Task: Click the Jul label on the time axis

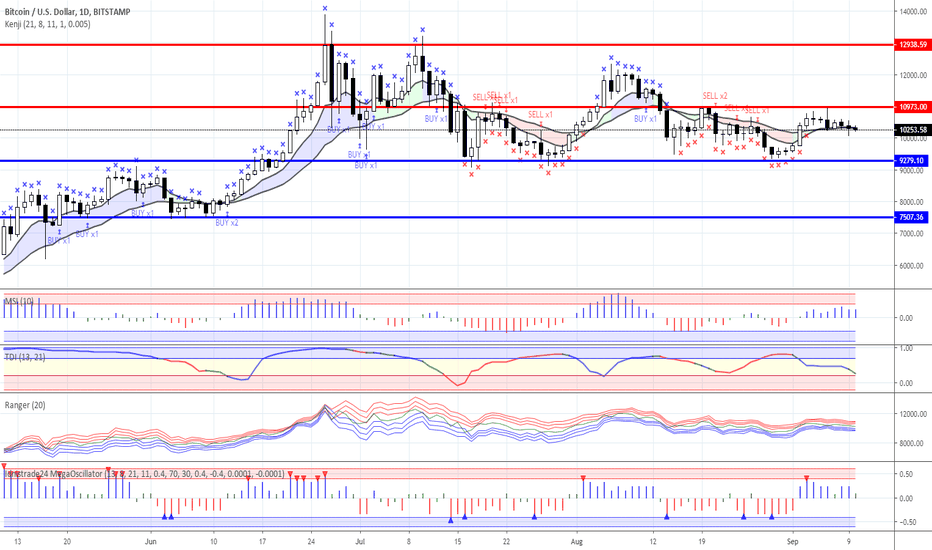Action: [x=360, y=542]
